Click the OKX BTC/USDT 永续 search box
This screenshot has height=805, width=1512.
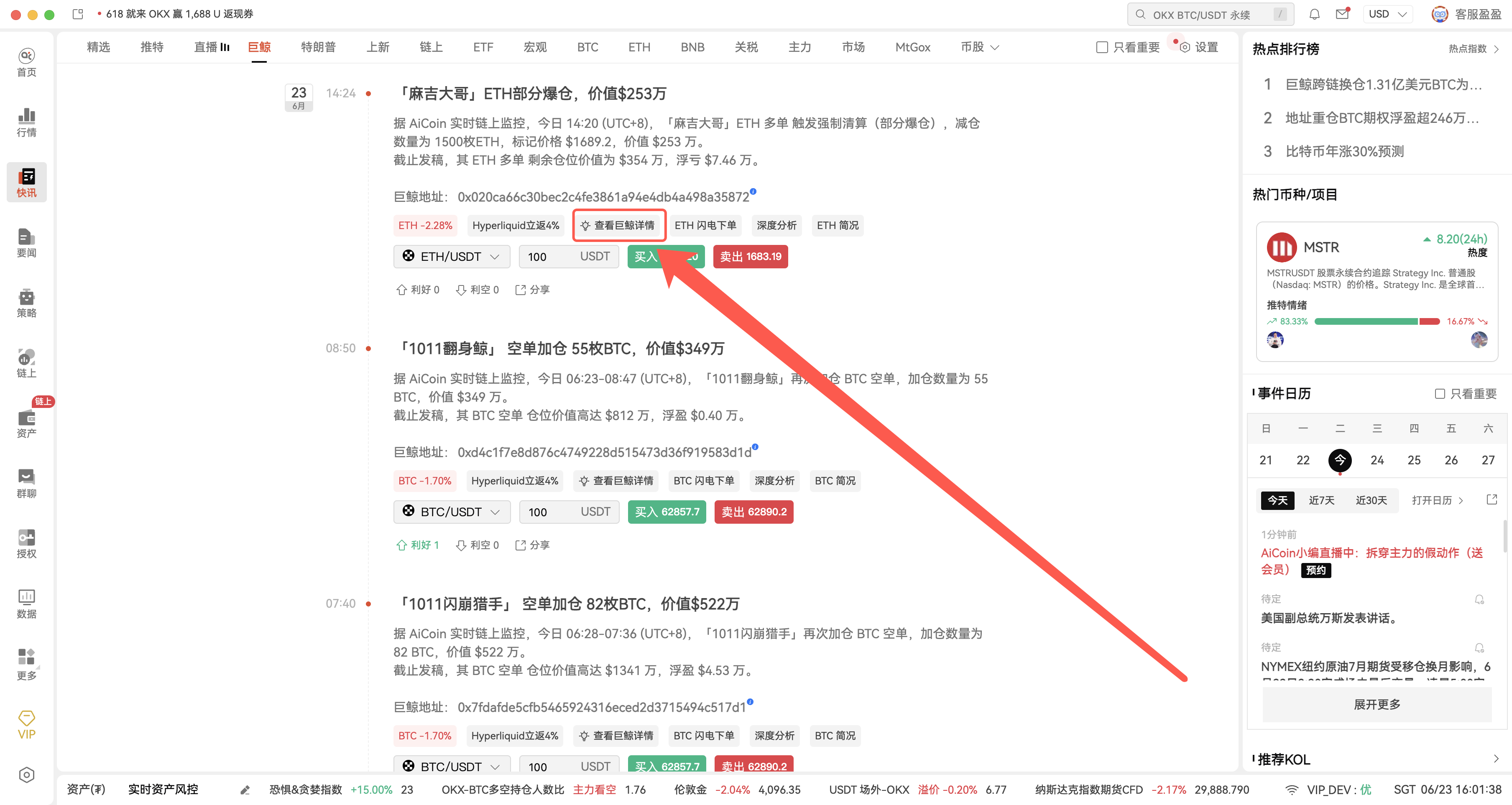(1210, 14)
